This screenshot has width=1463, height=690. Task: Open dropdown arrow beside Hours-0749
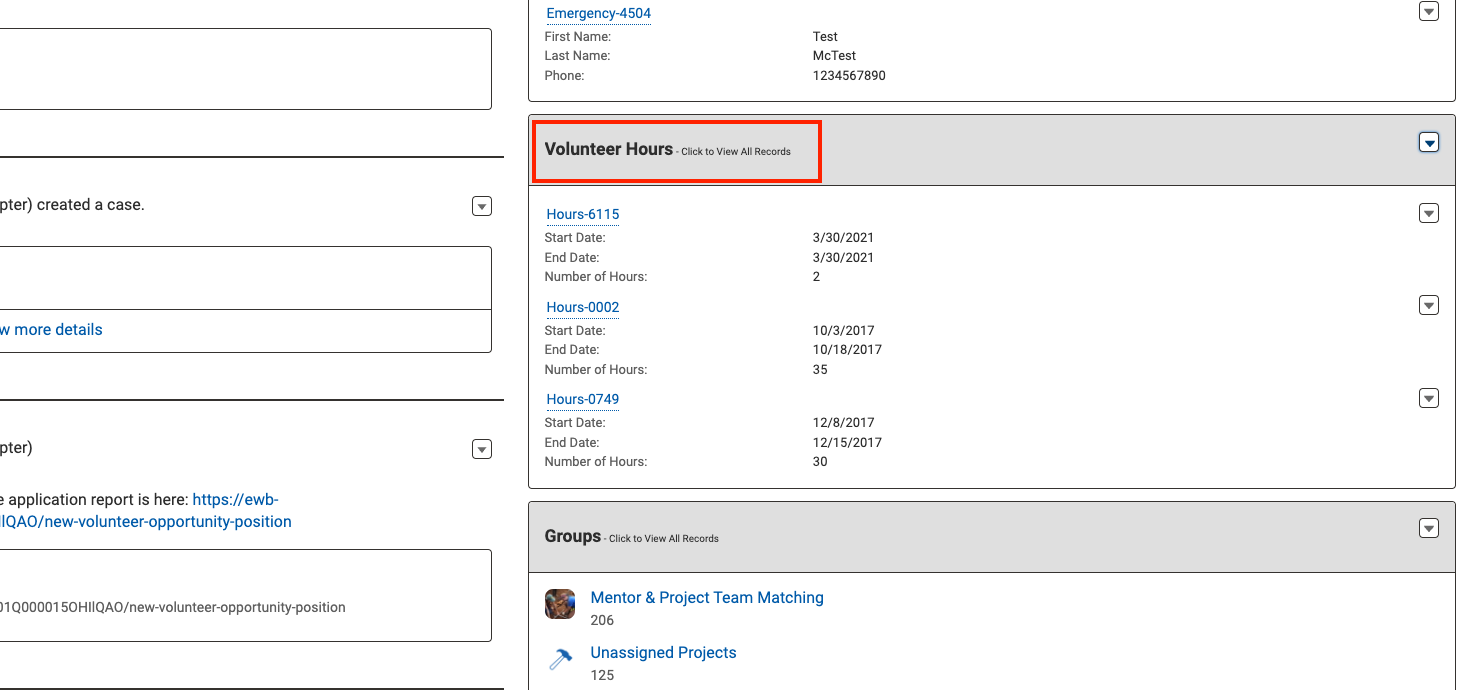point(1429,399)
